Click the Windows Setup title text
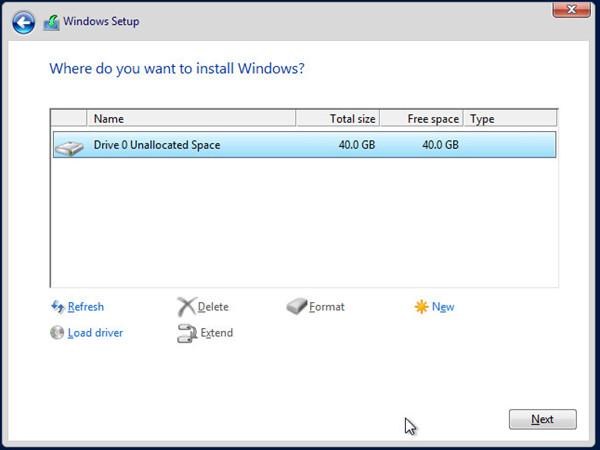This screenshot has width=600, height=450. coord(101,21)
